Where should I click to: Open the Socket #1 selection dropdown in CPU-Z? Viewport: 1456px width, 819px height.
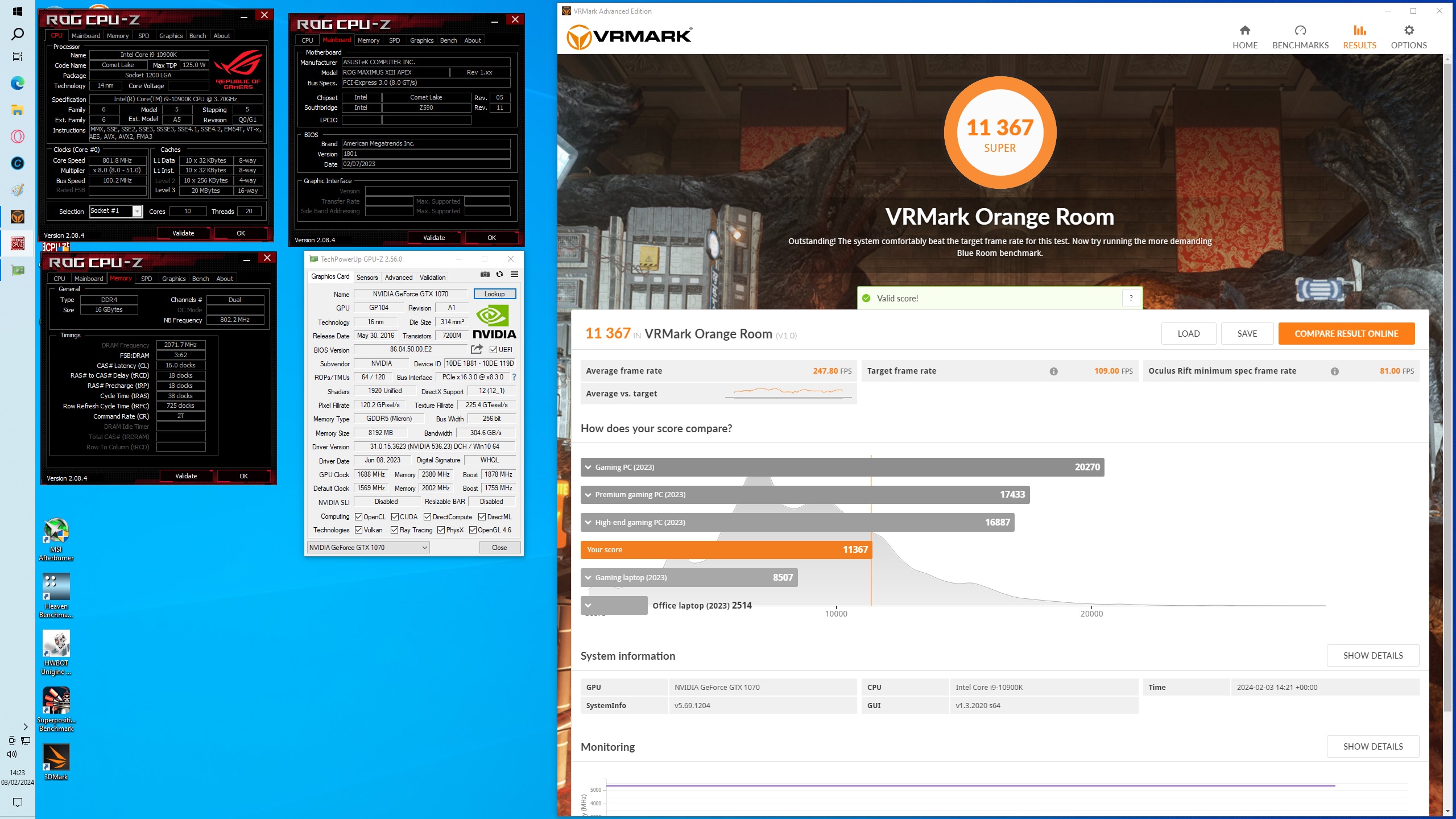pos(116,211)
